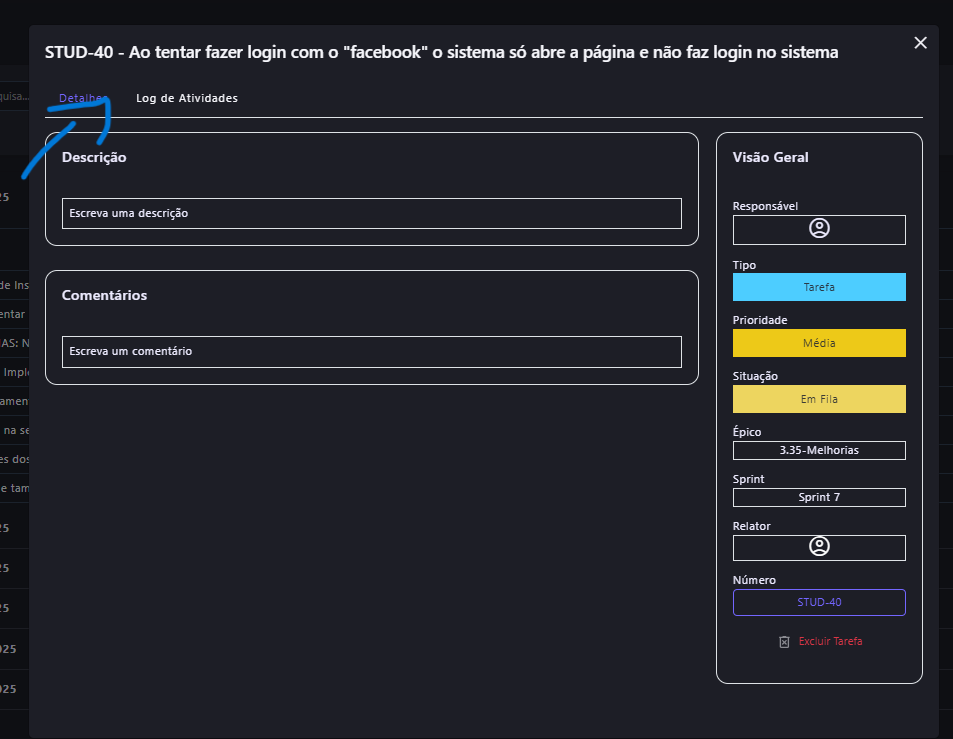
Task: Click the trash icon beside Excluir Tarefa
Action: pyautogui.click(x=785, y=641)
